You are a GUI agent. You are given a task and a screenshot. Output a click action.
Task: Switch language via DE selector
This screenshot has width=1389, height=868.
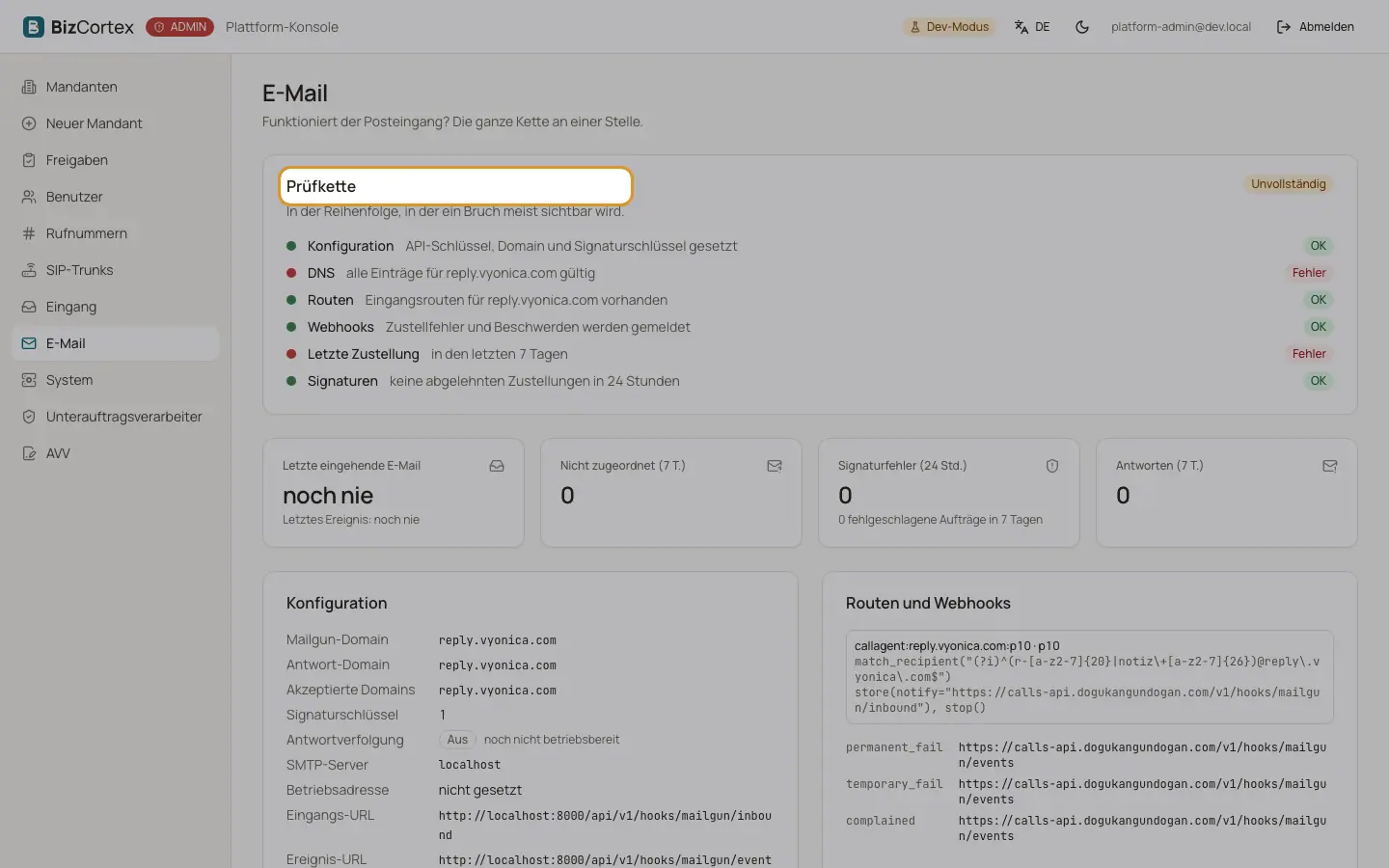pos(1032,27)
